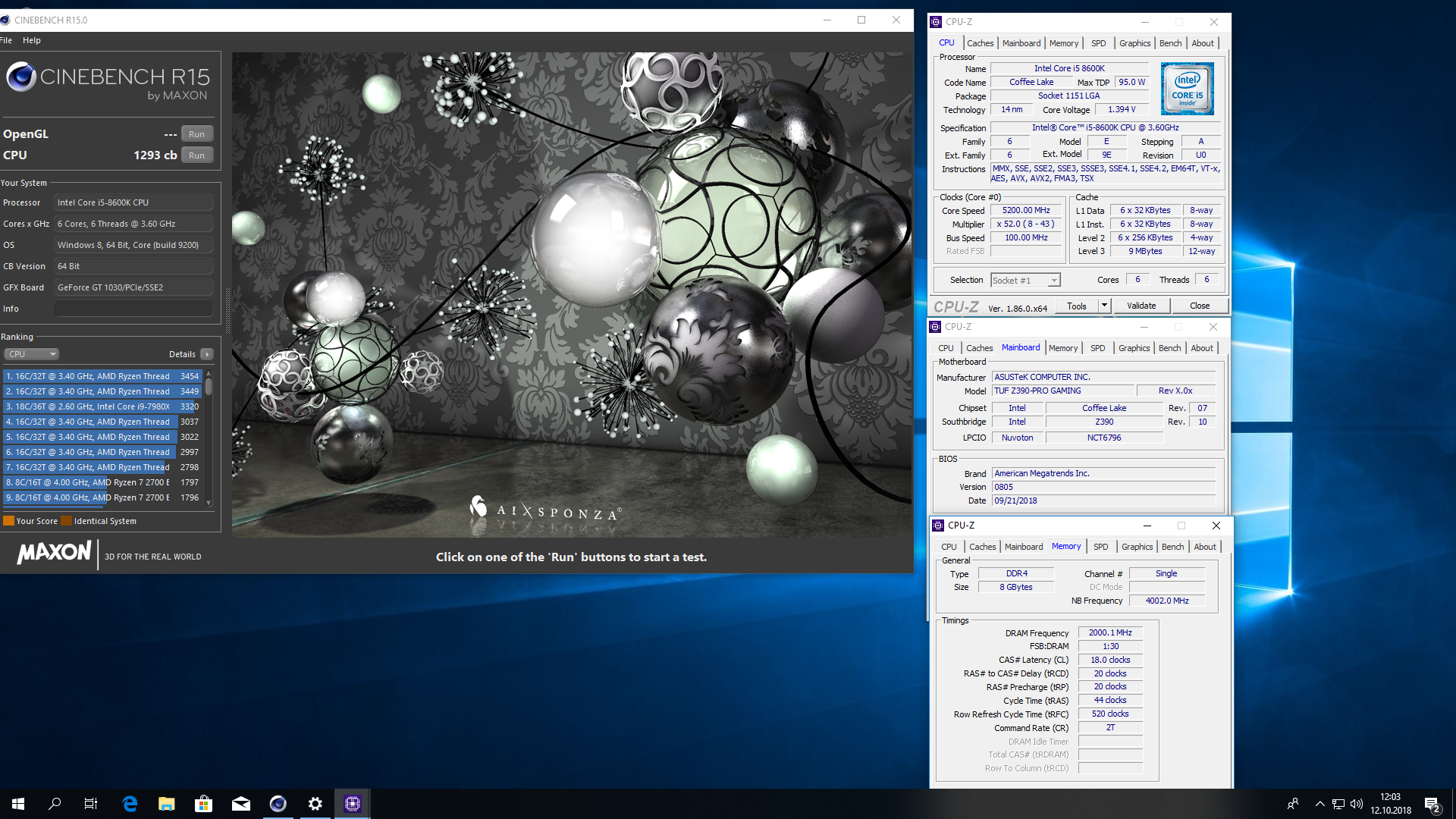Image resolution: width=1456 pixels, height=819 pixels.
Task: Open People icon in system tray
Action: (x=1293, y=804)
